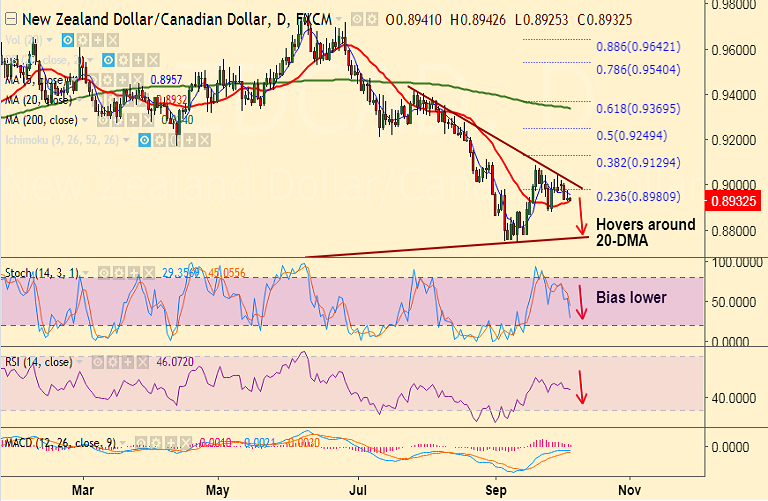The height and width of the screenshot is (501, 768).
Task: Remove the MA (5, close) indicator
Action: pos(138,80)
